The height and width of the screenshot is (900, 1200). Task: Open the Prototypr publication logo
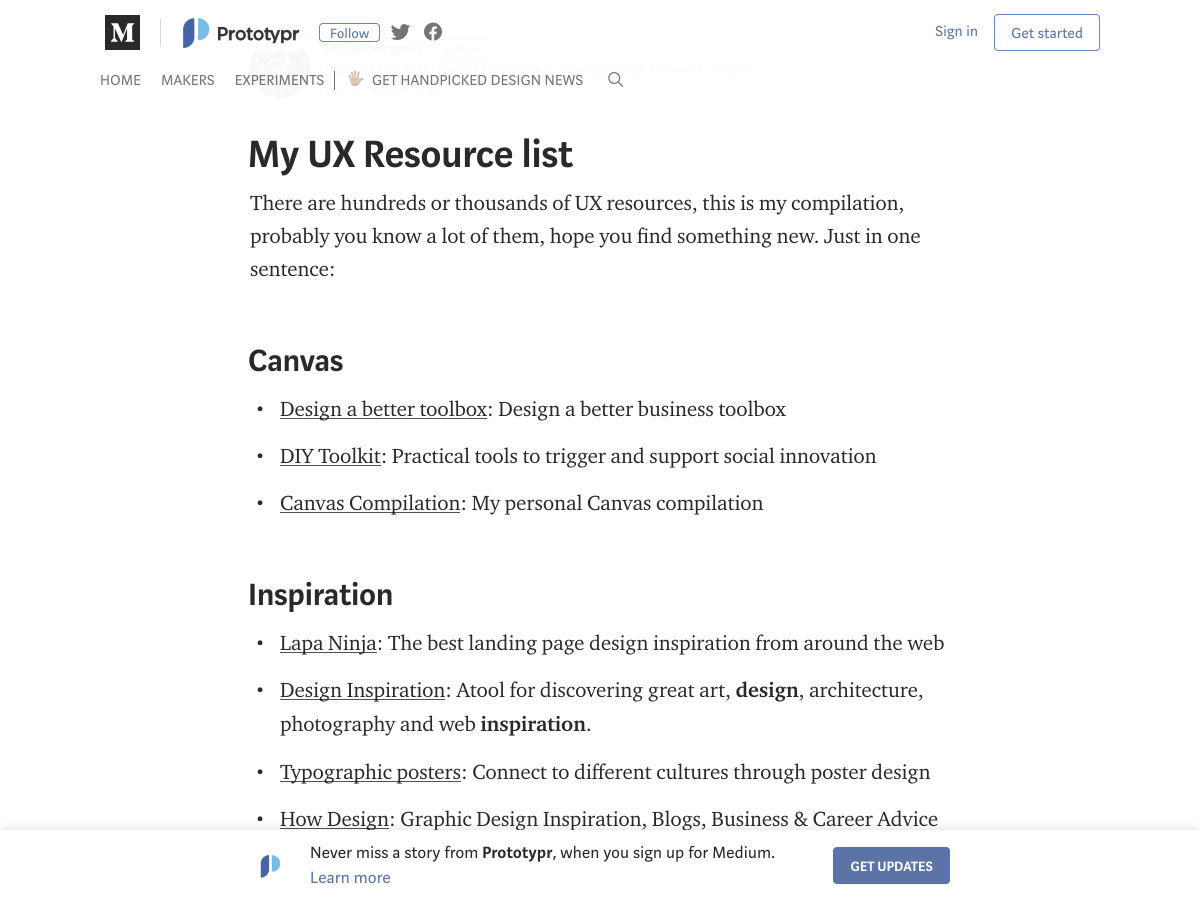[x=241, y=33]
